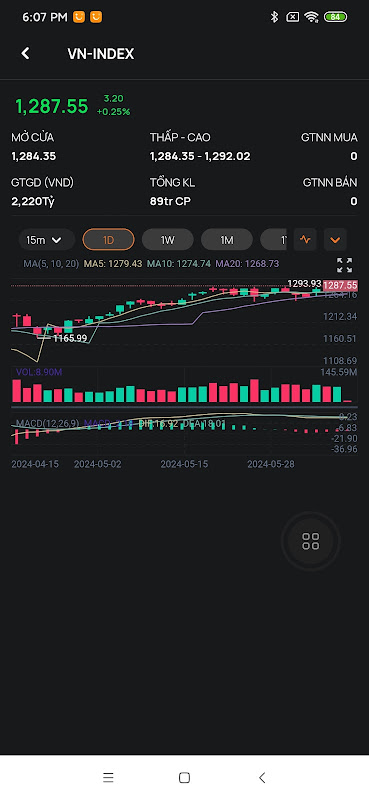Switch to the 1M timeframe tab
Screen dimensions: 369x800
(227, 239)
